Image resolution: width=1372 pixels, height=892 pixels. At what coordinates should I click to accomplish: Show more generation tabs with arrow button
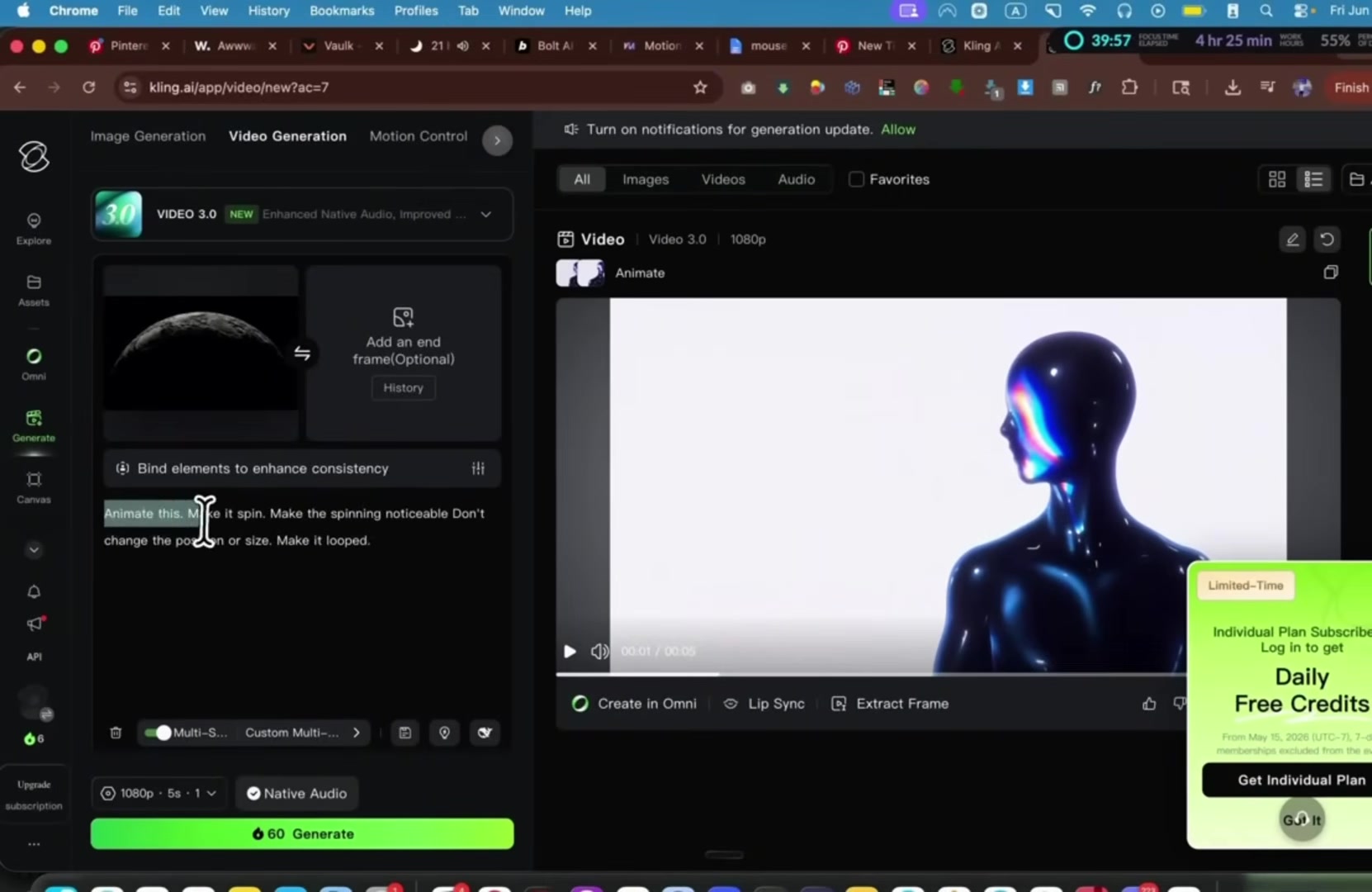497,140
